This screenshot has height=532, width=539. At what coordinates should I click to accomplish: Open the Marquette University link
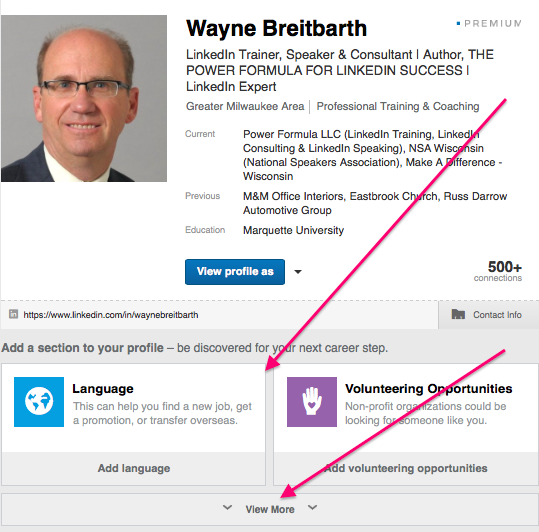click(294, 230)
